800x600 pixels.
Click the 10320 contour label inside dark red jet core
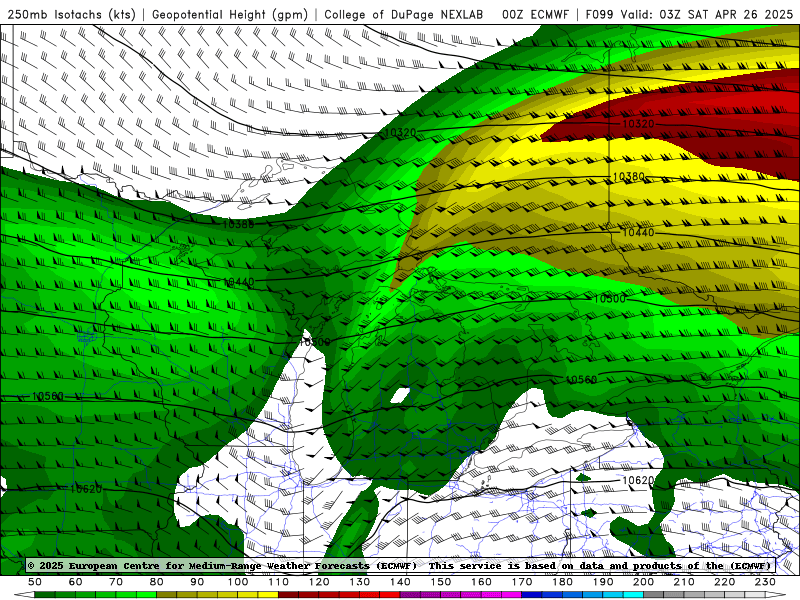point(638,124)
